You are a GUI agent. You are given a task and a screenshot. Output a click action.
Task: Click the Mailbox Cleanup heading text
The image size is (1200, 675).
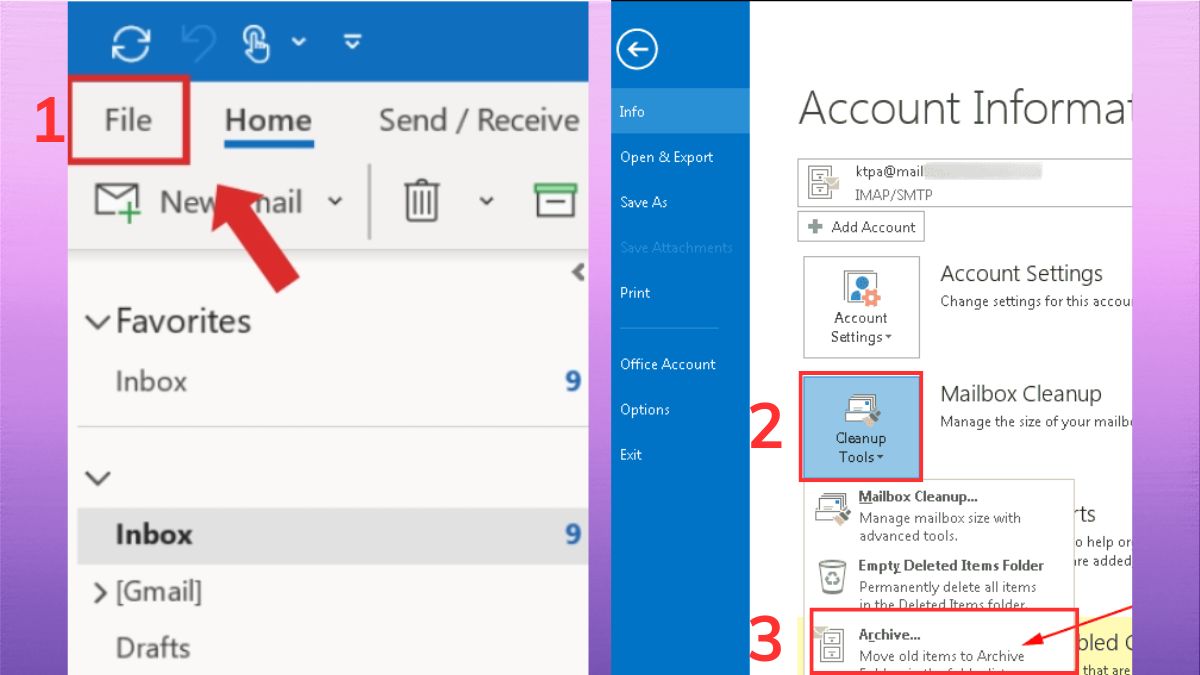(1021, 394)
